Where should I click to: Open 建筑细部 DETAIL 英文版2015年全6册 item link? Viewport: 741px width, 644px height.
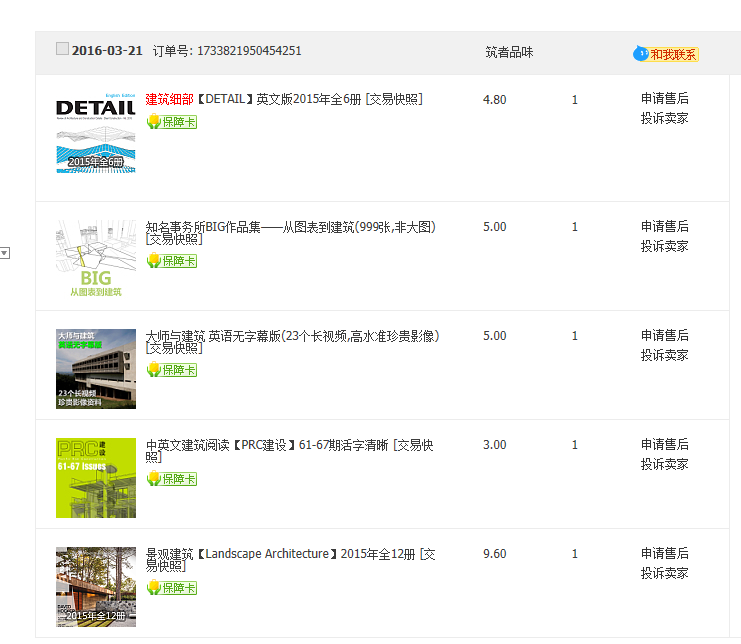[x=254, y=100]
